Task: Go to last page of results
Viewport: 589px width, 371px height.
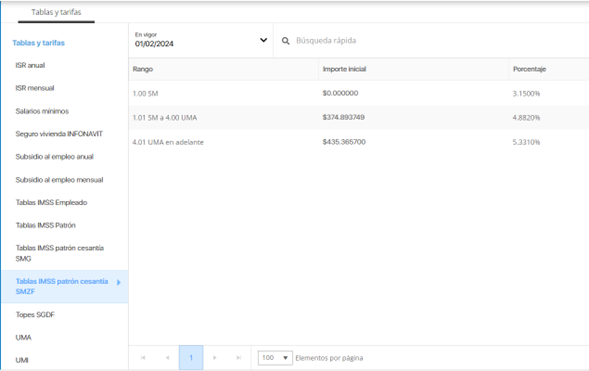Action: click(x=239, y=358)
